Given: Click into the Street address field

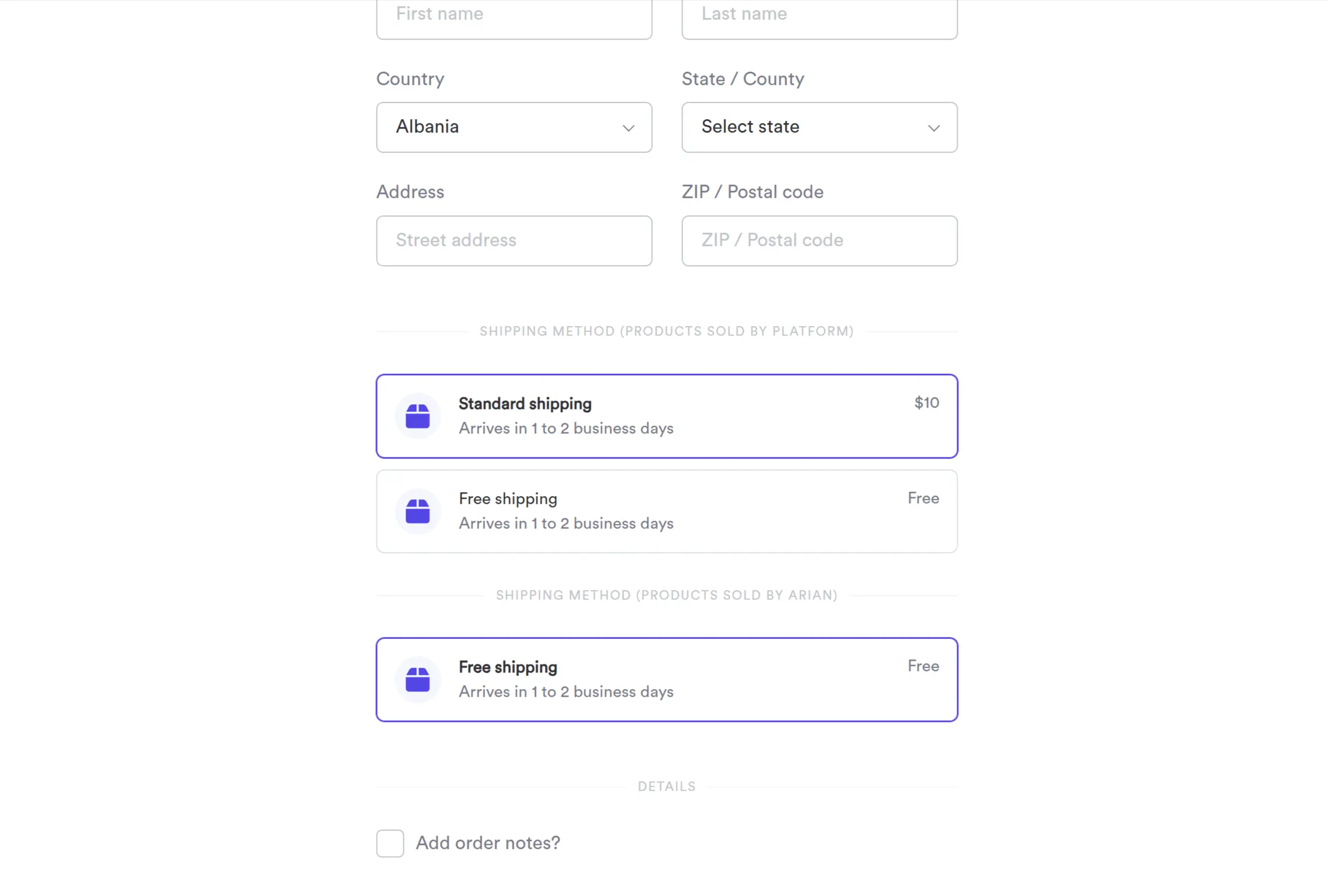Looking at the screenshot, I should [514, 240].
